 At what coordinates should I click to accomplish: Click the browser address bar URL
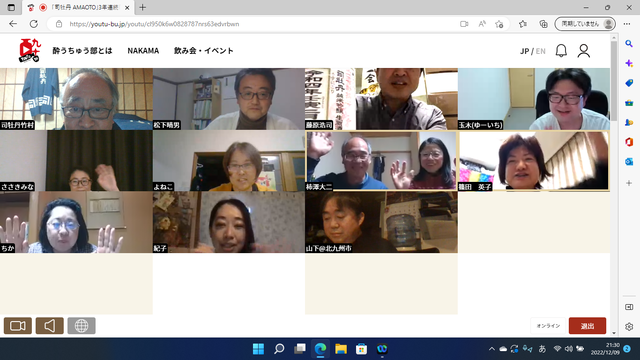click(154, 24)
